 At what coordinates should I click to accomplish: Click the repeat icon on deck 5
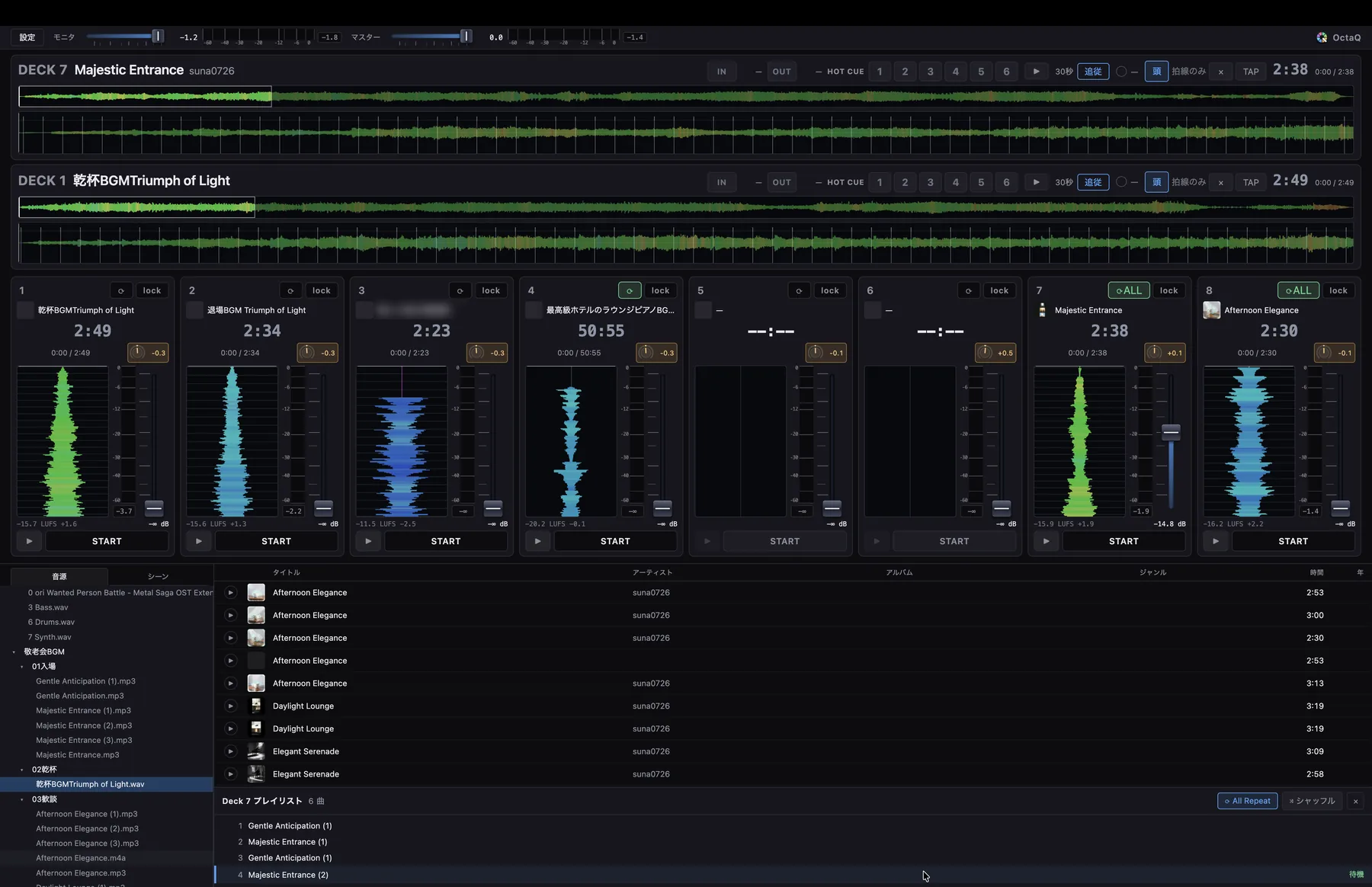799,290
